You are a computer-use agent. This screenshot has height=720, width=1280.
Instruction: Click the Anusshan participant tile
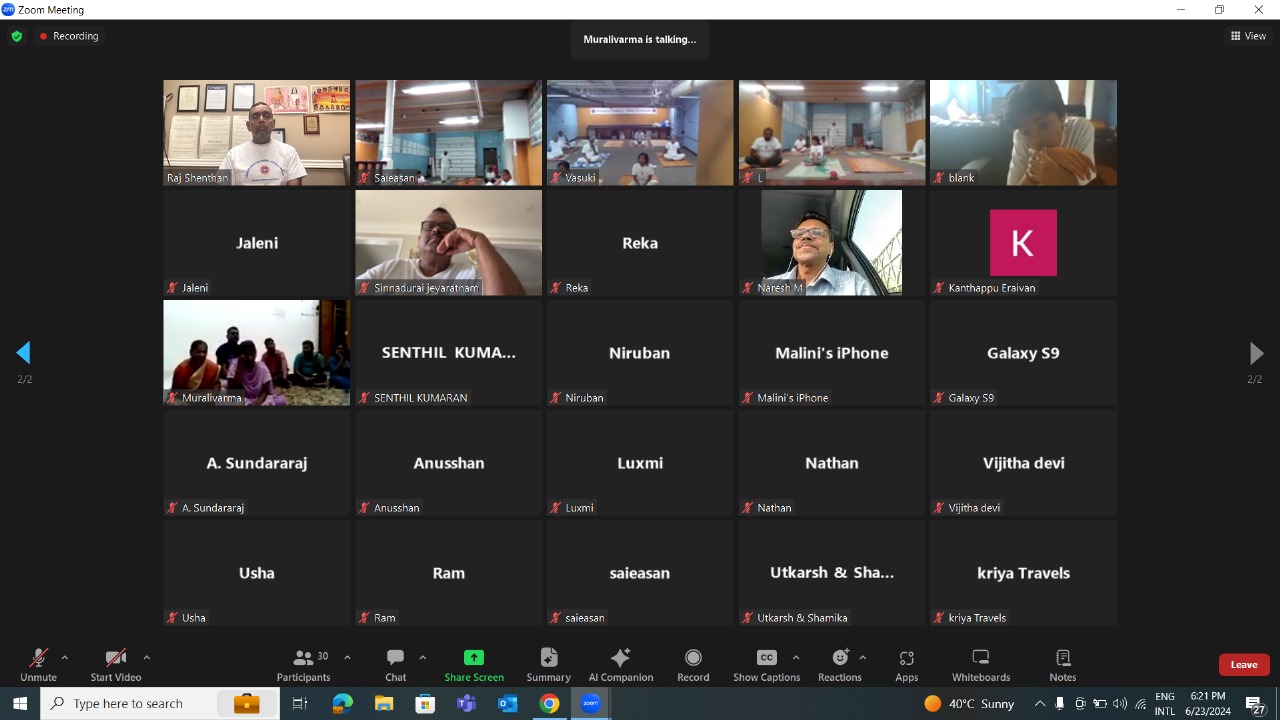449,463
